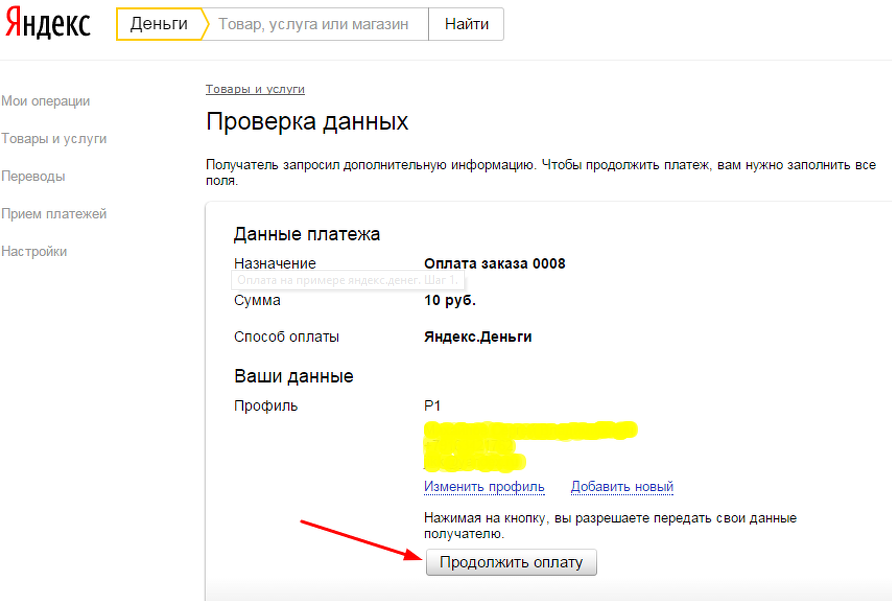Select the 10 руб. amount
892x601 pixels.
click(x=449, y=300)
